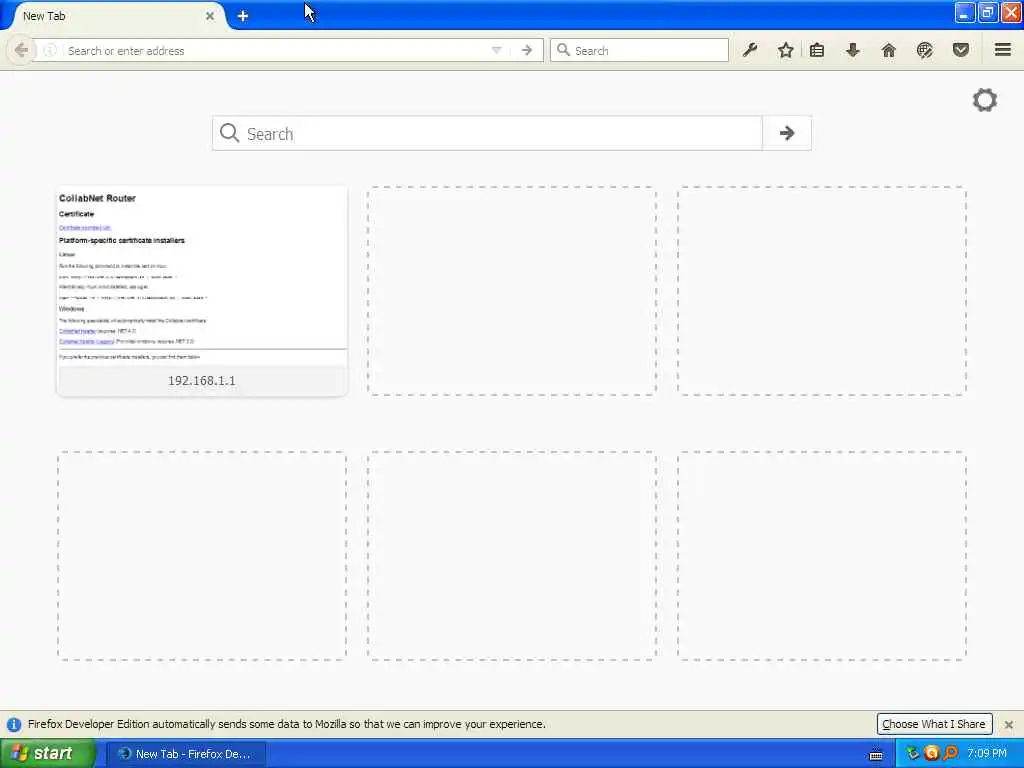This screenshot has width=1024, height=768.
Task: Open Pocket icon in toolbar
Action: pos(961,50)
